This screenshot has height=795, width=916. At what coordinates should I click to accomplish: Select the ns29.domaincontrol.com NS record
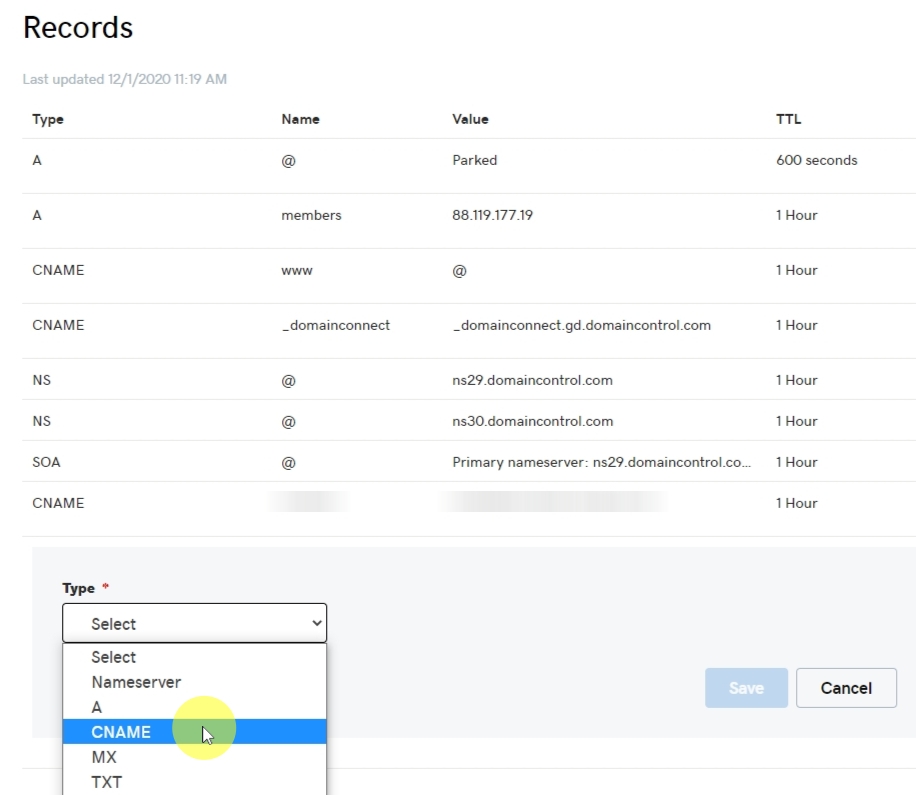point(400,380)
